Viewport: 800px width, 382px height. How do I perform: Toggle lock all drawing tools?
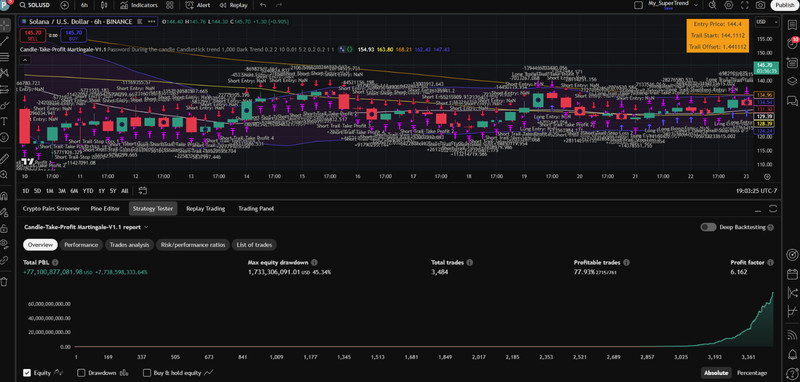(5, 227)
